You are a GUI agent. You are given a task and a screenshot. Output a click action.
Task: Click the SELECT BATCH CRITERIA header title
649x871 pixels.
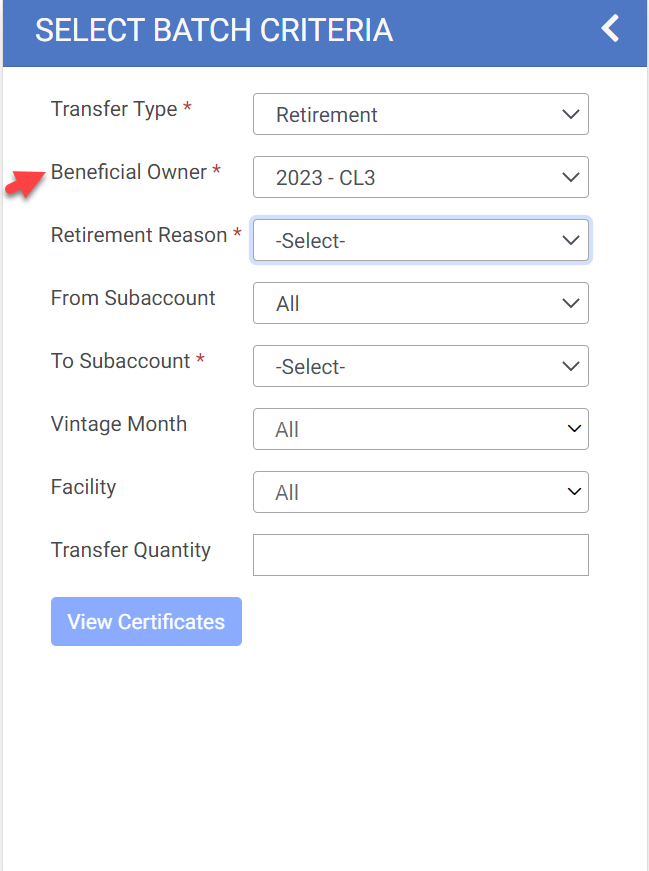pyautogui.click(x=214, y=30)
